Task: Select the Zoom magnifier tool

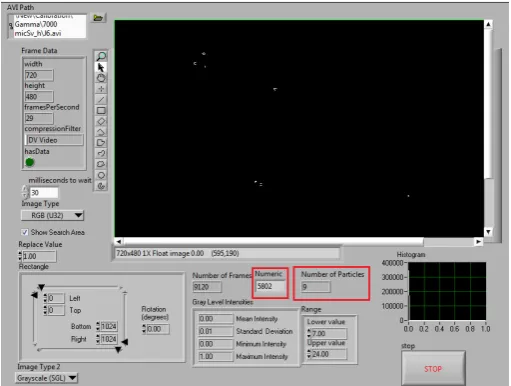Action: pos(101,56)
